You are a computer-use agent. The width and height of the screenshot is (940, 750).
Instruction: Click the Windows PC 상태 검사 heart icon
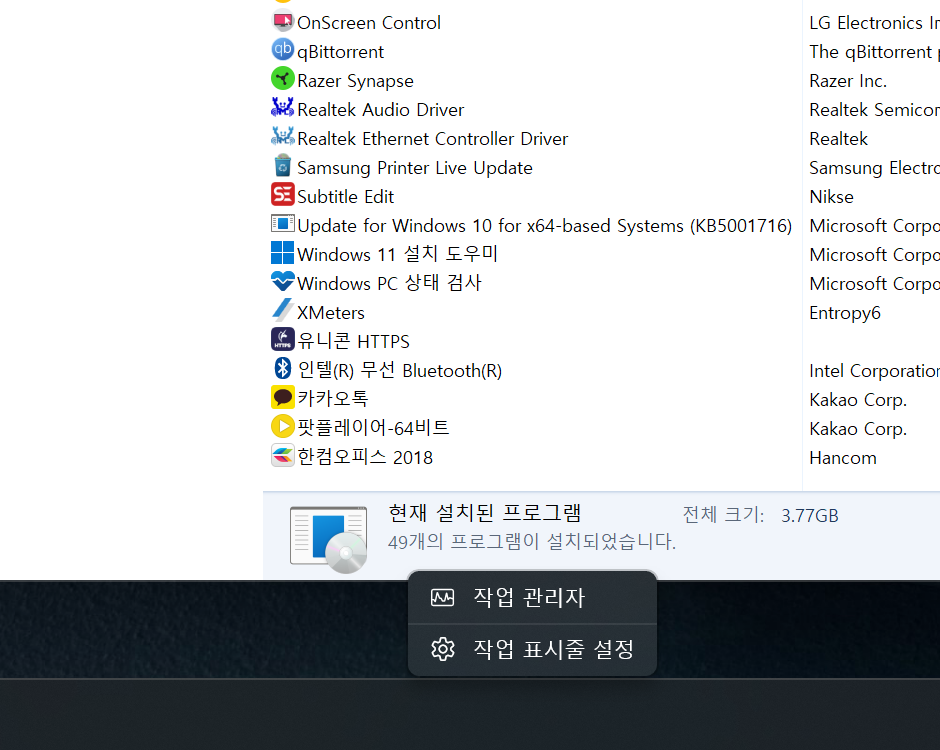[x=282, y=281]
